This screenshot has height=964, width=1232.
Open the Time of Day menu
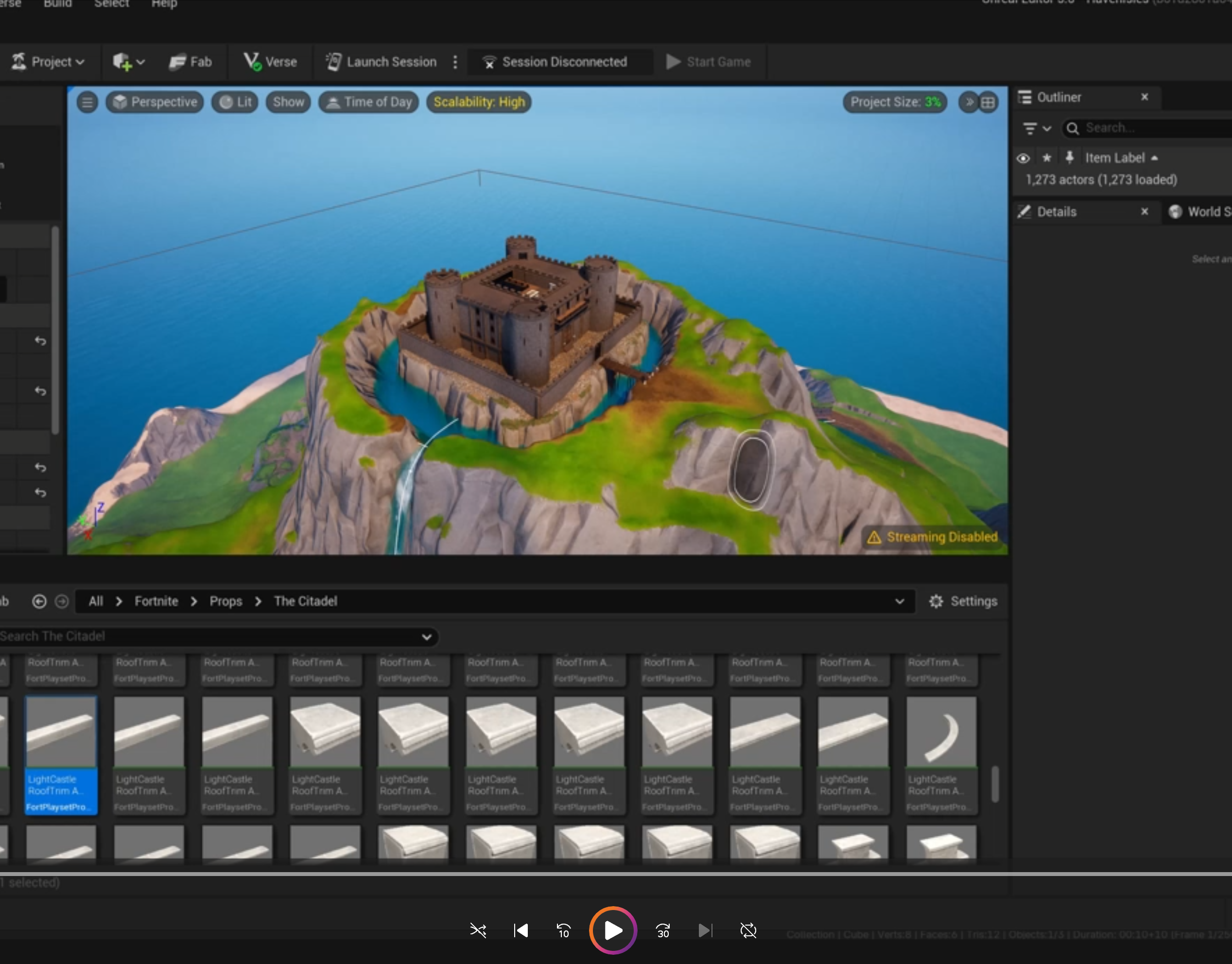369,102
